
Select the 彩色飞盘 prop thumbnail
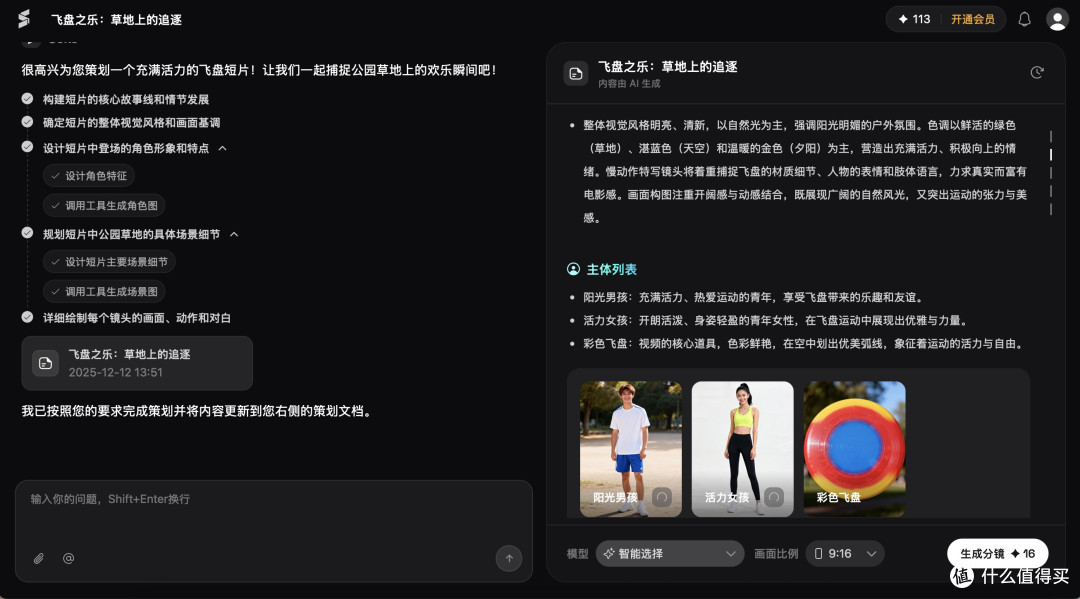coord(855,449)
